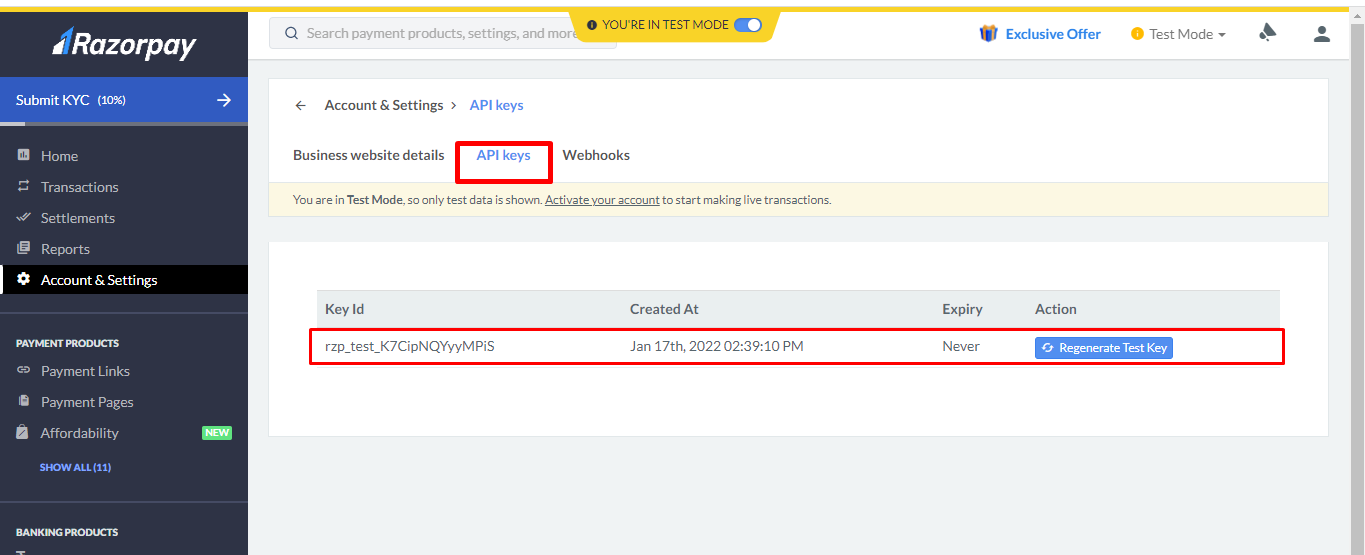Click the announcements icon in header
The image size is (1365, 555).
pos(1268,34)
